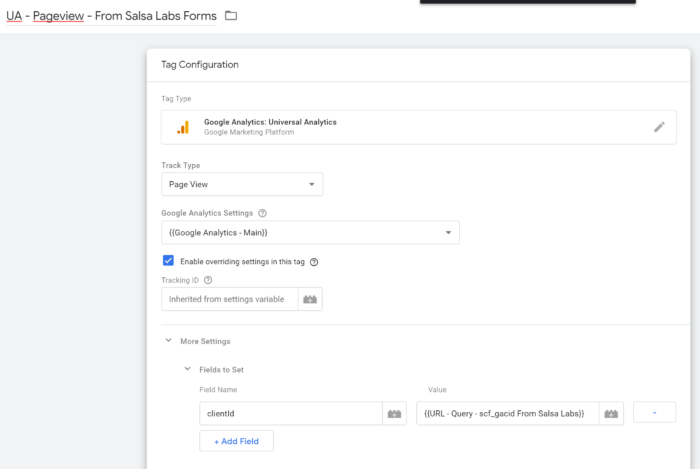
Task: Click the Google Analytics bar chart icon
Action: pyautogui.click(x=183, y=127)
